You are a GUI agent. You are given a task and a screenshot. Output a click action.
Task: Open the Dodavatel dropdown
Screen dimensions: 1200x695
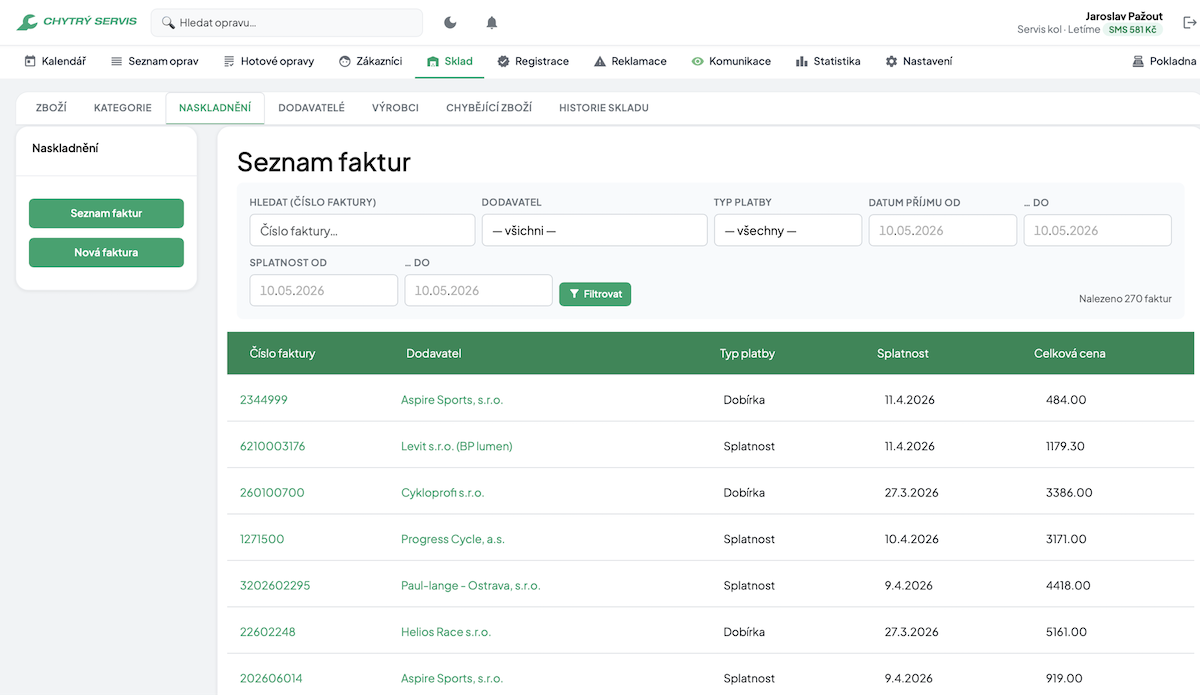[594, 230]
